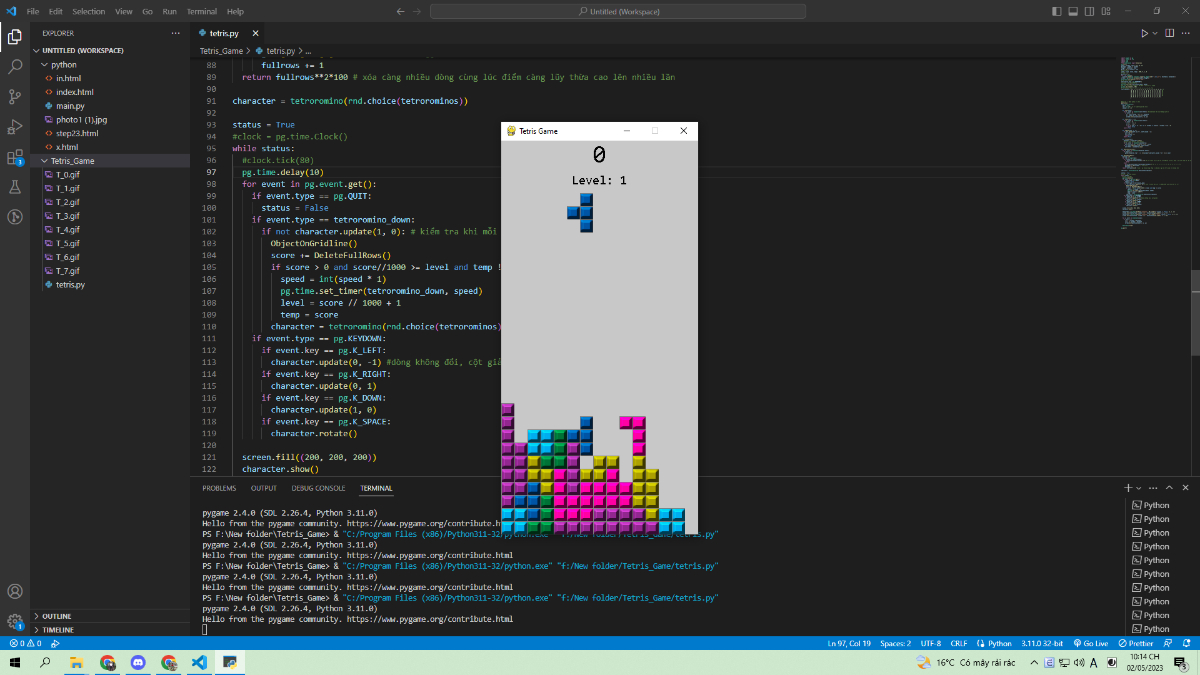1200x675 pixels.
Task: Toggle the secondary side bar layout button
Action: (x=1088, y=11)
